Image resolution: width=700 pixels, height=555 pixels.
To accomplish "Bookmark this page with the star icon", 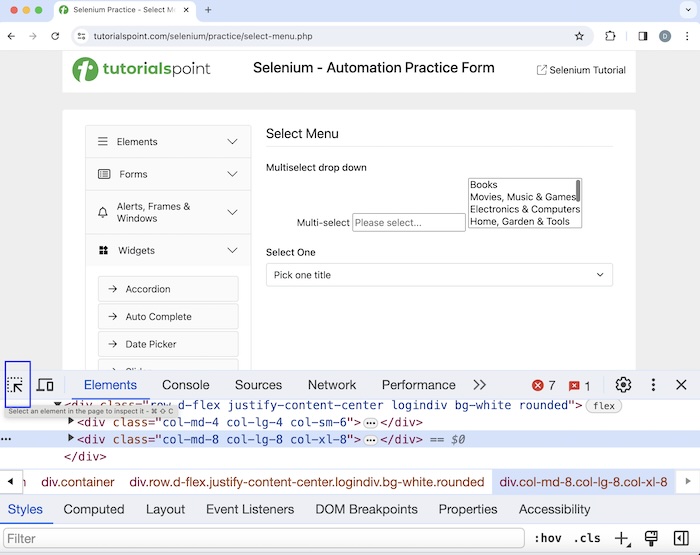I will 579,36.
